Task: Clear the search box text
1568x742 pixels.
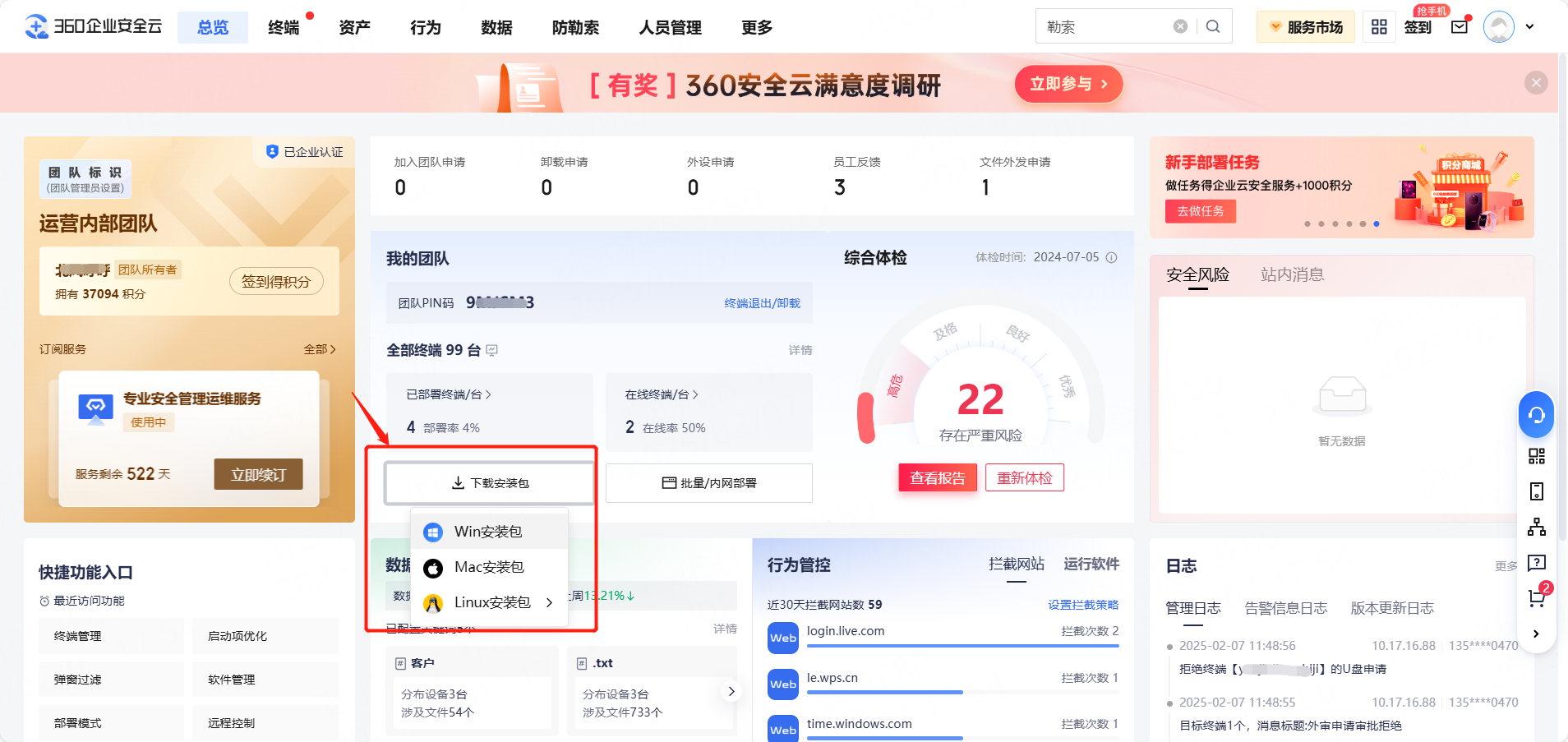Action: pyautogui.click(x=1180, y=26)
